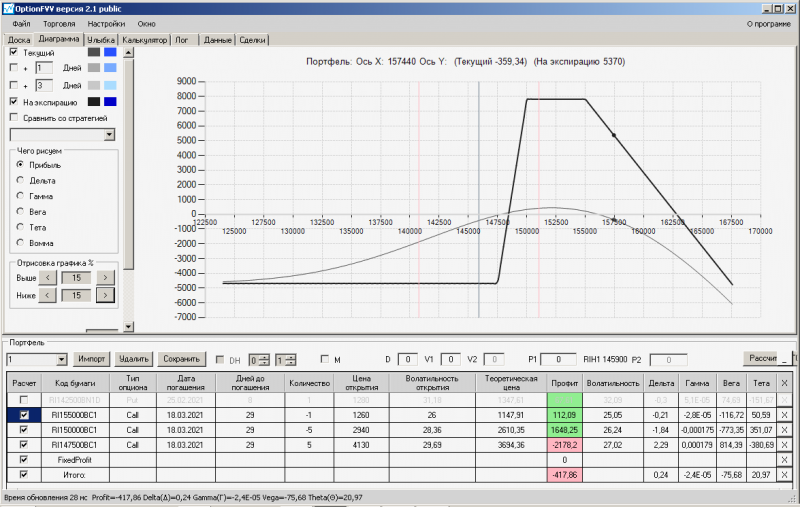The image size is (800, 507).
Task: Click the Удалить button
Action: (133, 359)
